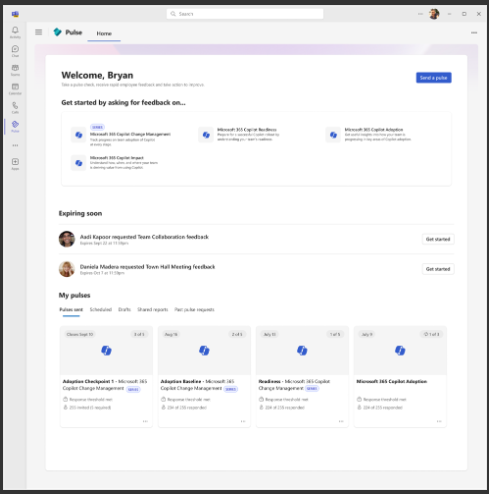Toggle the hamburger navigation menu

pos(39,32)
